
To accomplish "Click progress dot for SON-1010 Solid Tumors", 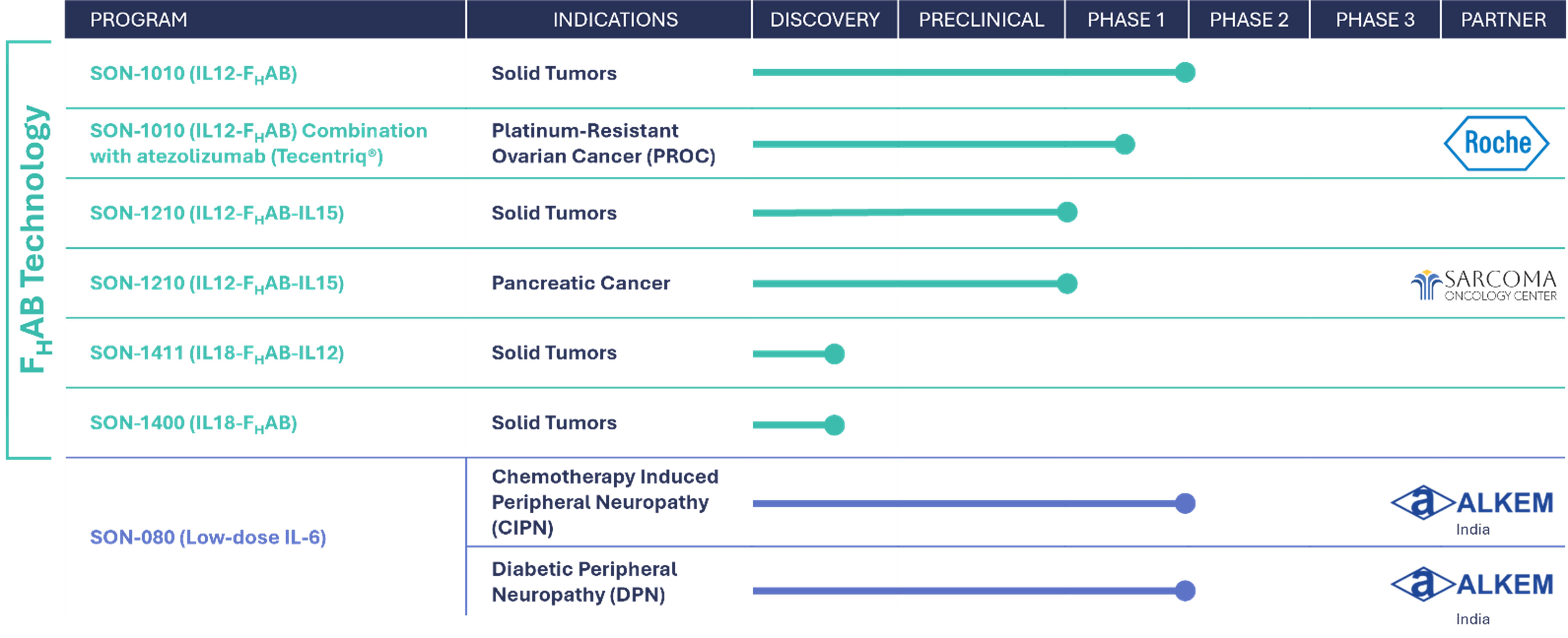I will (x=1184, y=73).
